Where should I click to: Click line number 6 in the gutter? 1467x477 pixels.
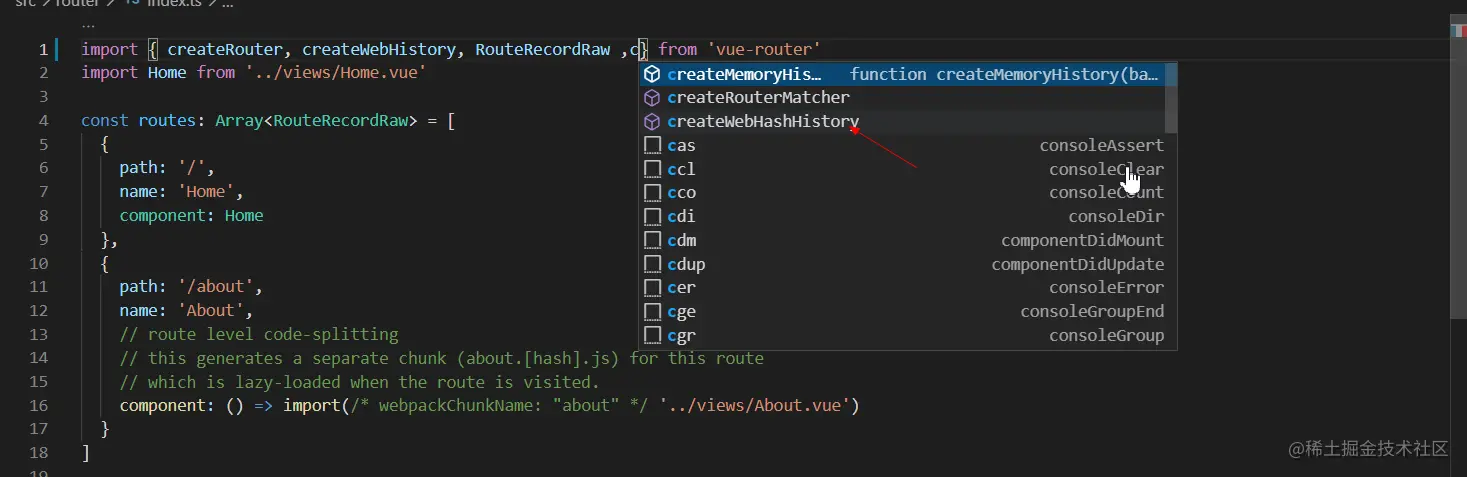point(43,168)
